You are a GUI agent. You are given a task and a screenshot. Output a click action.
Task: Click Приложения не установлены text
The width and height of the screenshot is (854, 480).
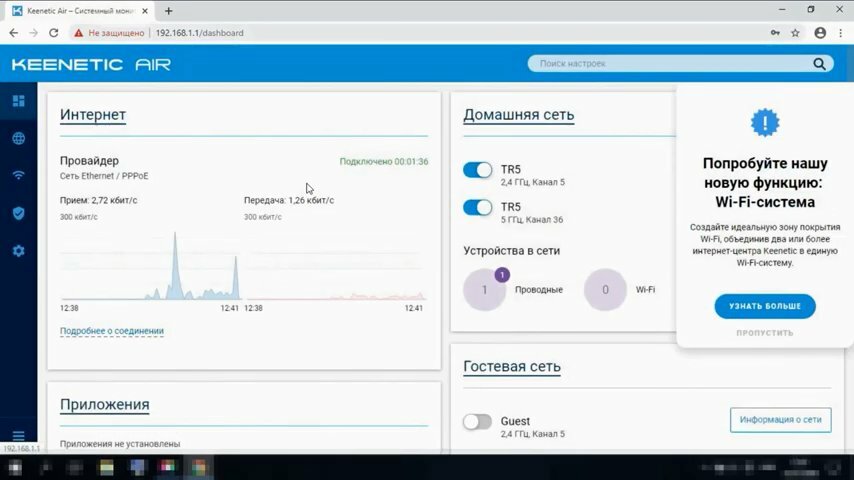[120, 444]
